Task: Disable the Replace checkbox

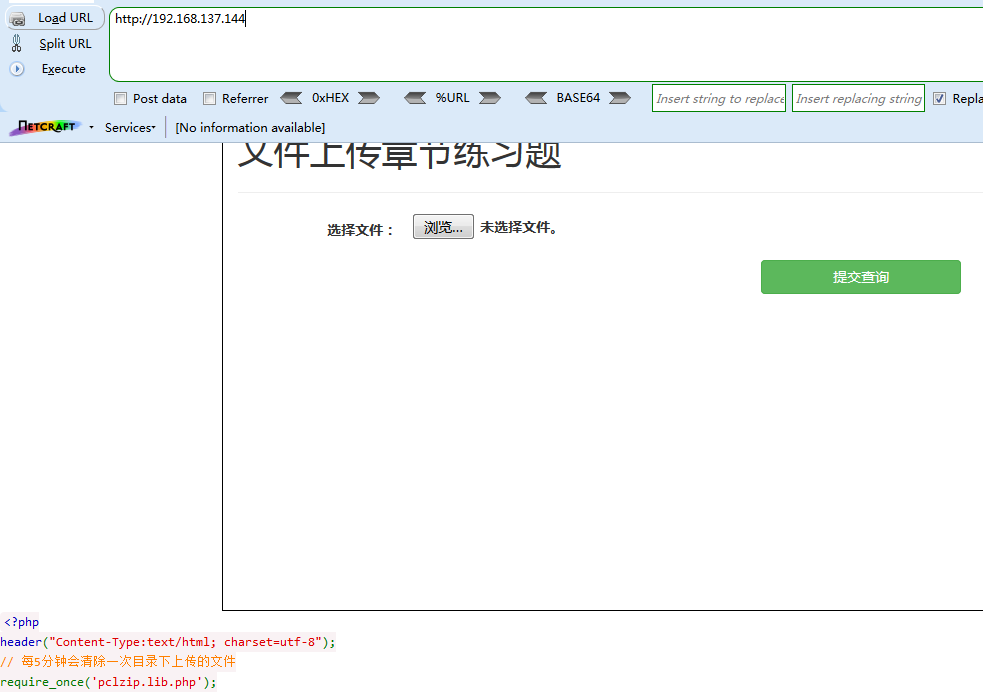Action: coord(937,98)
